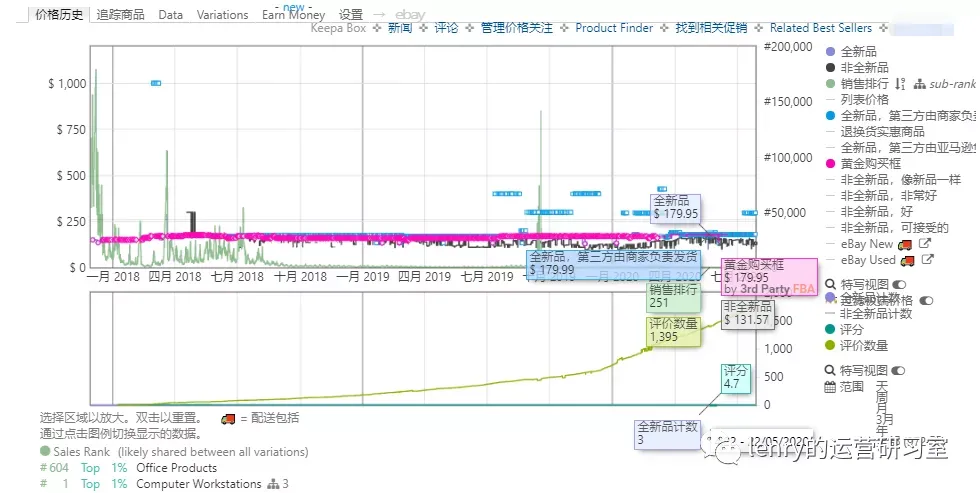Toggle eBay Used legend entry
The width and height of the screenshot is (980, 493).
click(868, 260)
